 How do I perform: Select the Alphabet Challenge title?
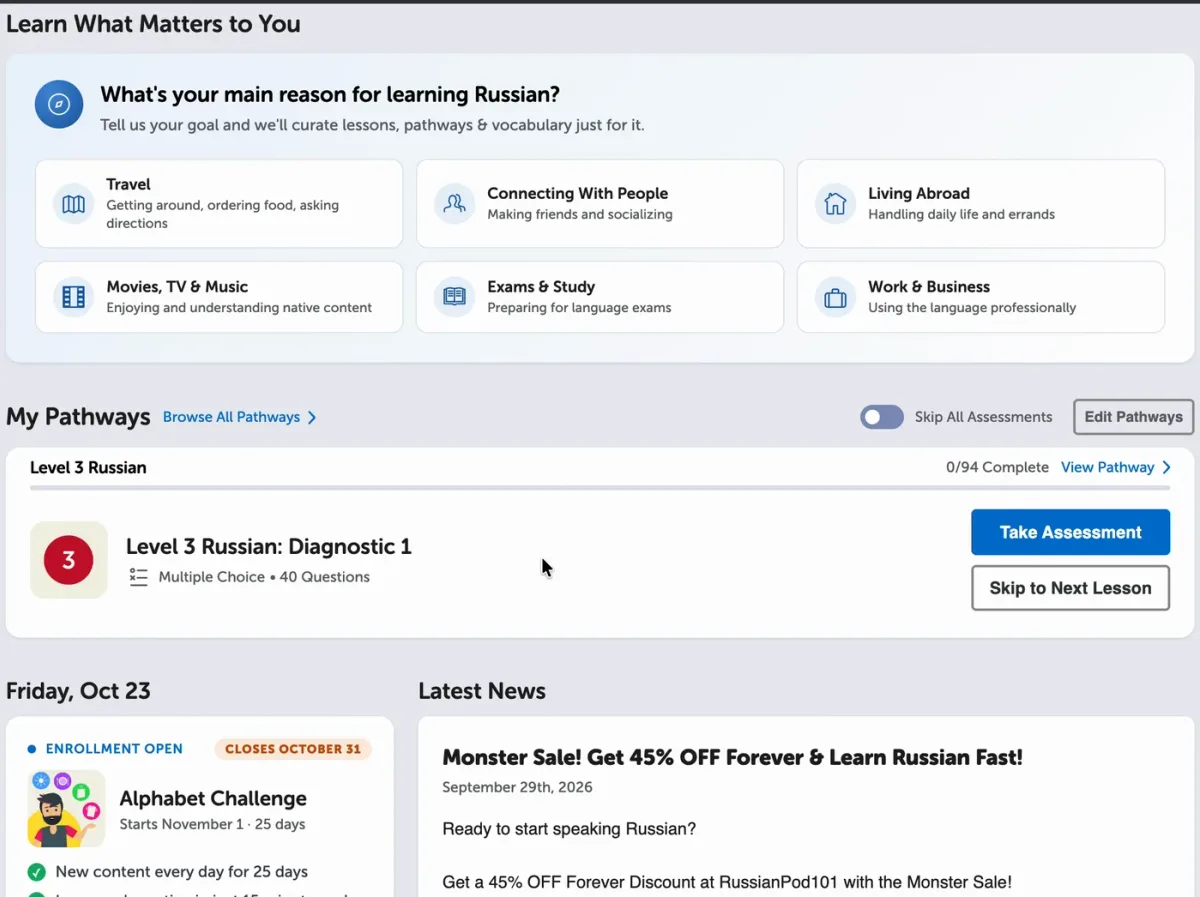click(x=213, y=799)
